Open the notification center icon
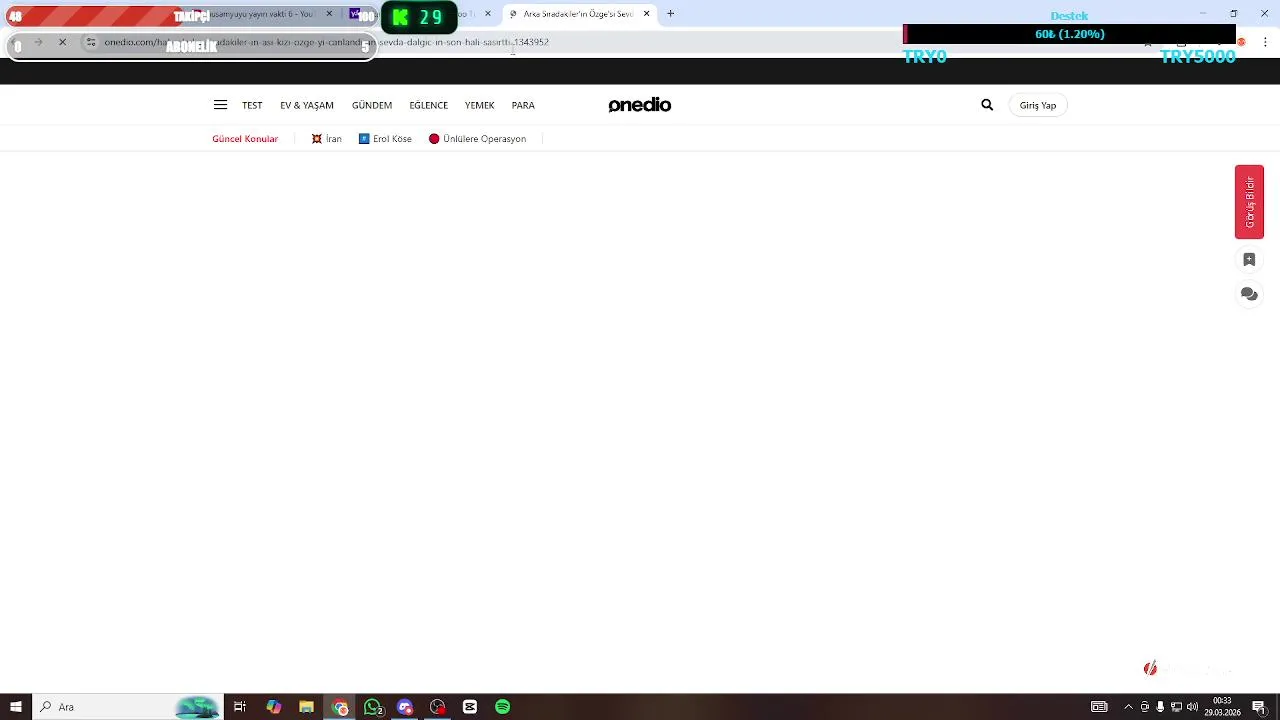 [1259, 707]
